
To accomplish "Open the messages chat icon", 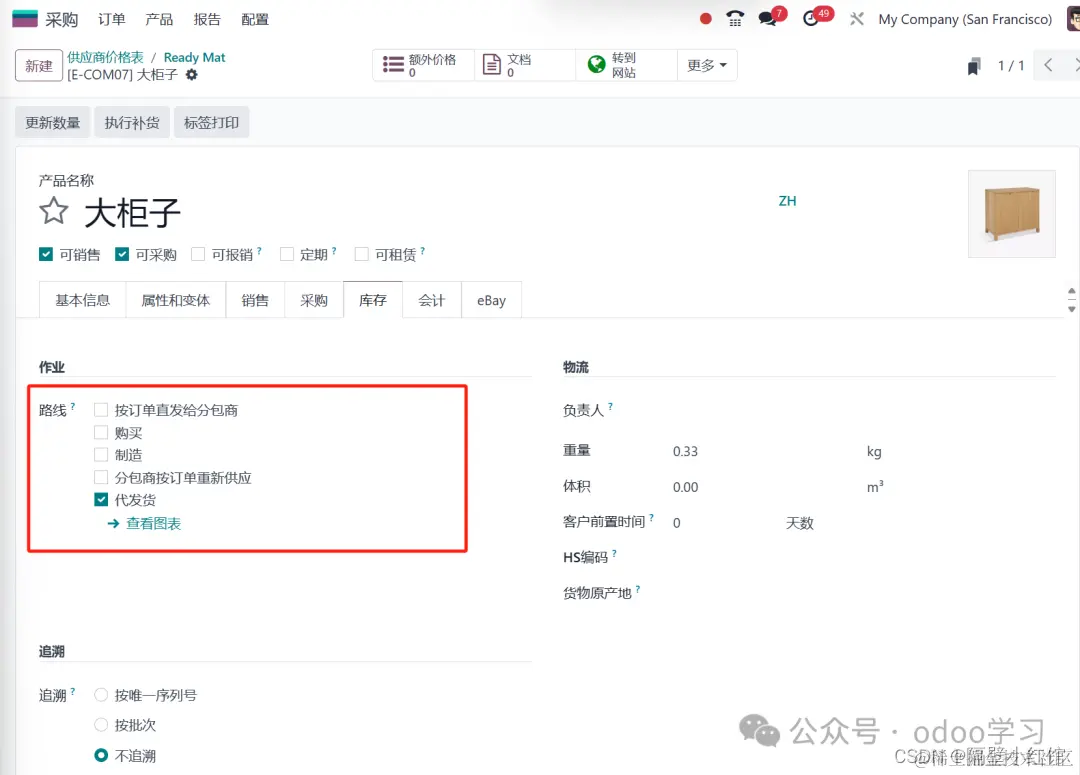I will 767,19.
